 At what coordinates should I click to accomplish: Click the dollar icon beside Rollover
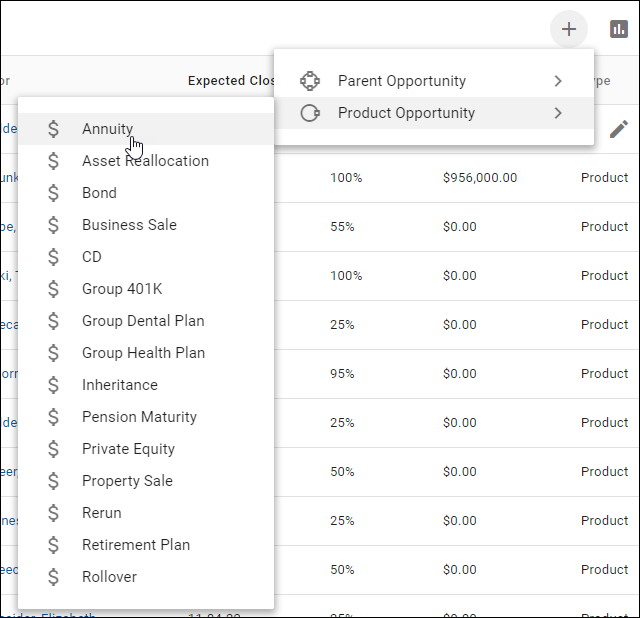pyautogui.click(x=54, y=577)
